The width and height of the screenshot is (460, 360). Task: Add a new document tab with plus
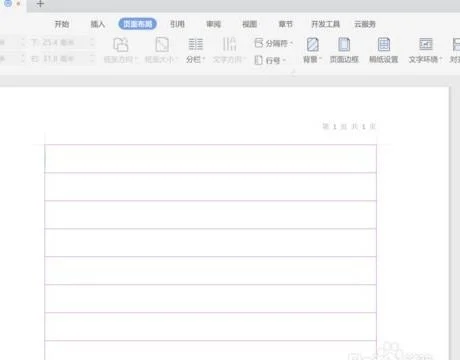[x=40, y=4]
